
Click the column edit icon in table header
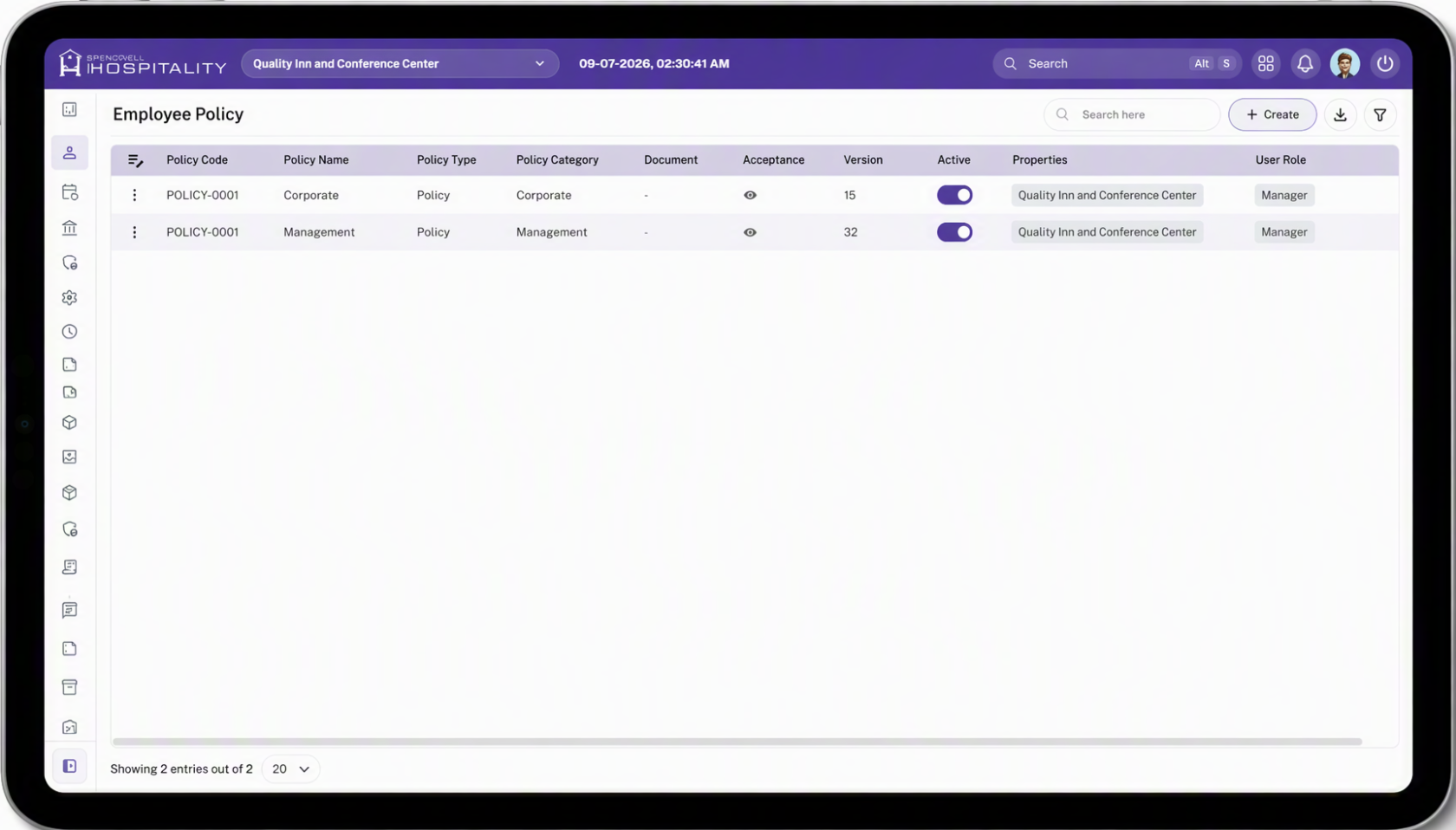coord(135,160)
